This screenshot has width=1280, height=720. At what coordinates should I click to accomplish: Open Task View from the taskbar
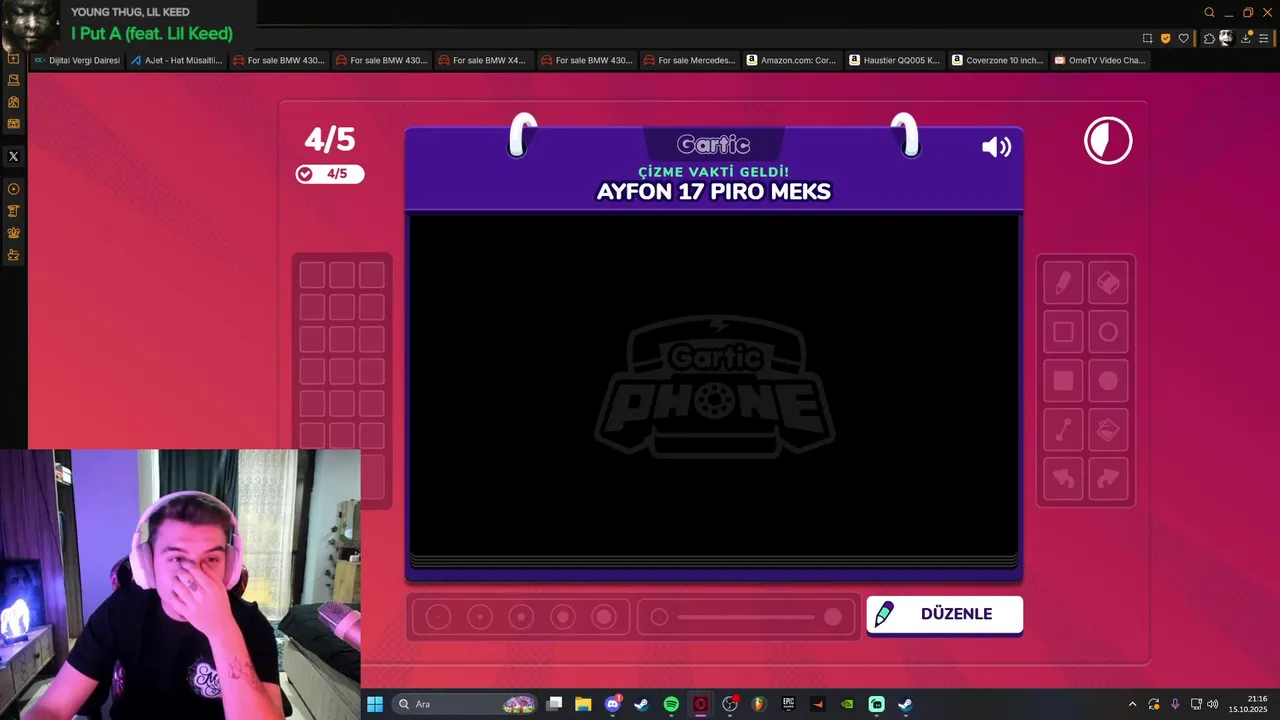[554, 704]
